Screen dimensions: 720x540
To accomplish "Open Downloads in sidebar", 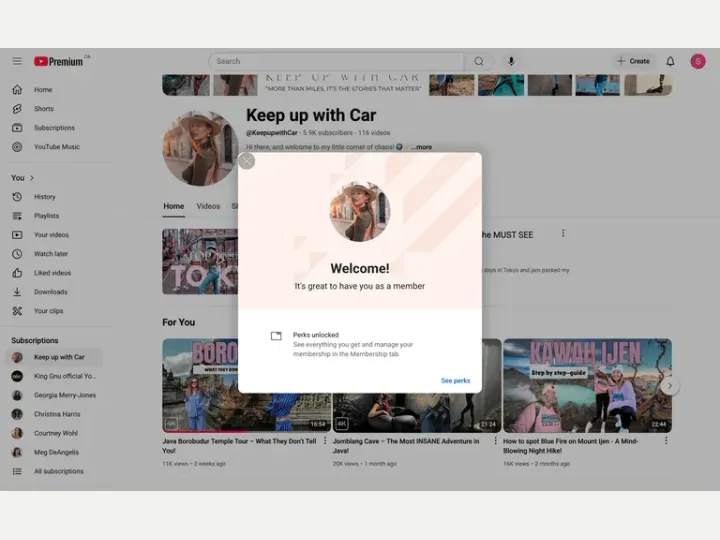I will tap(51, 292).
